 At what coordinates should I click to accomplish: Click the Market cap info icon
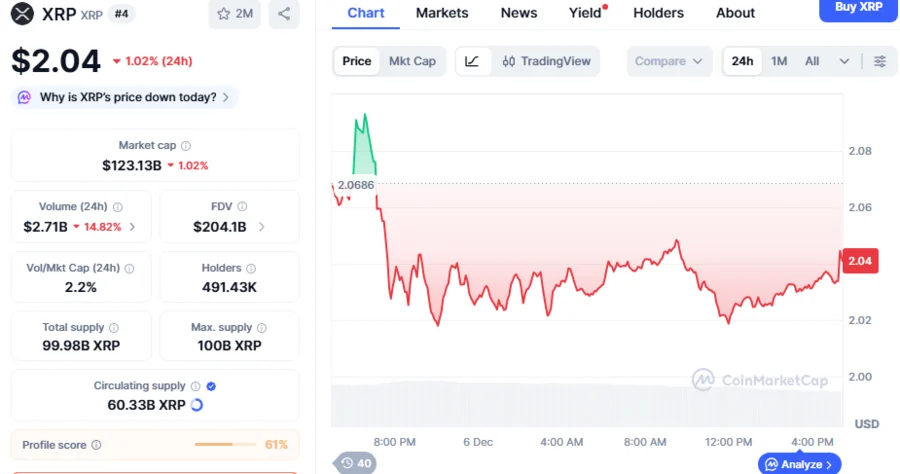[186, 146]
